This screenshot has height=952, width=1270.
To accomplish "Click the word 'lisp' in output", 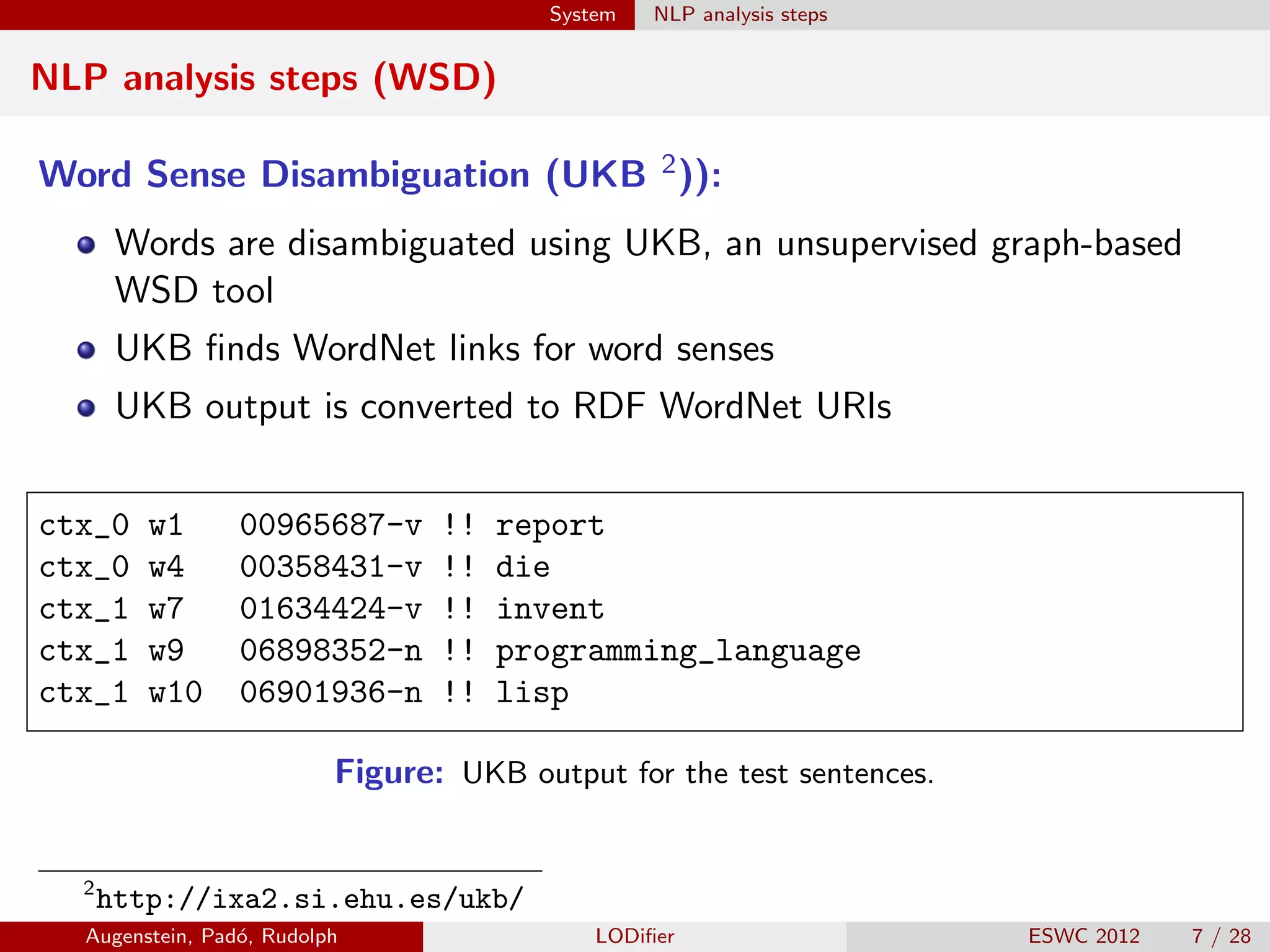I will (x=532, y=694).
